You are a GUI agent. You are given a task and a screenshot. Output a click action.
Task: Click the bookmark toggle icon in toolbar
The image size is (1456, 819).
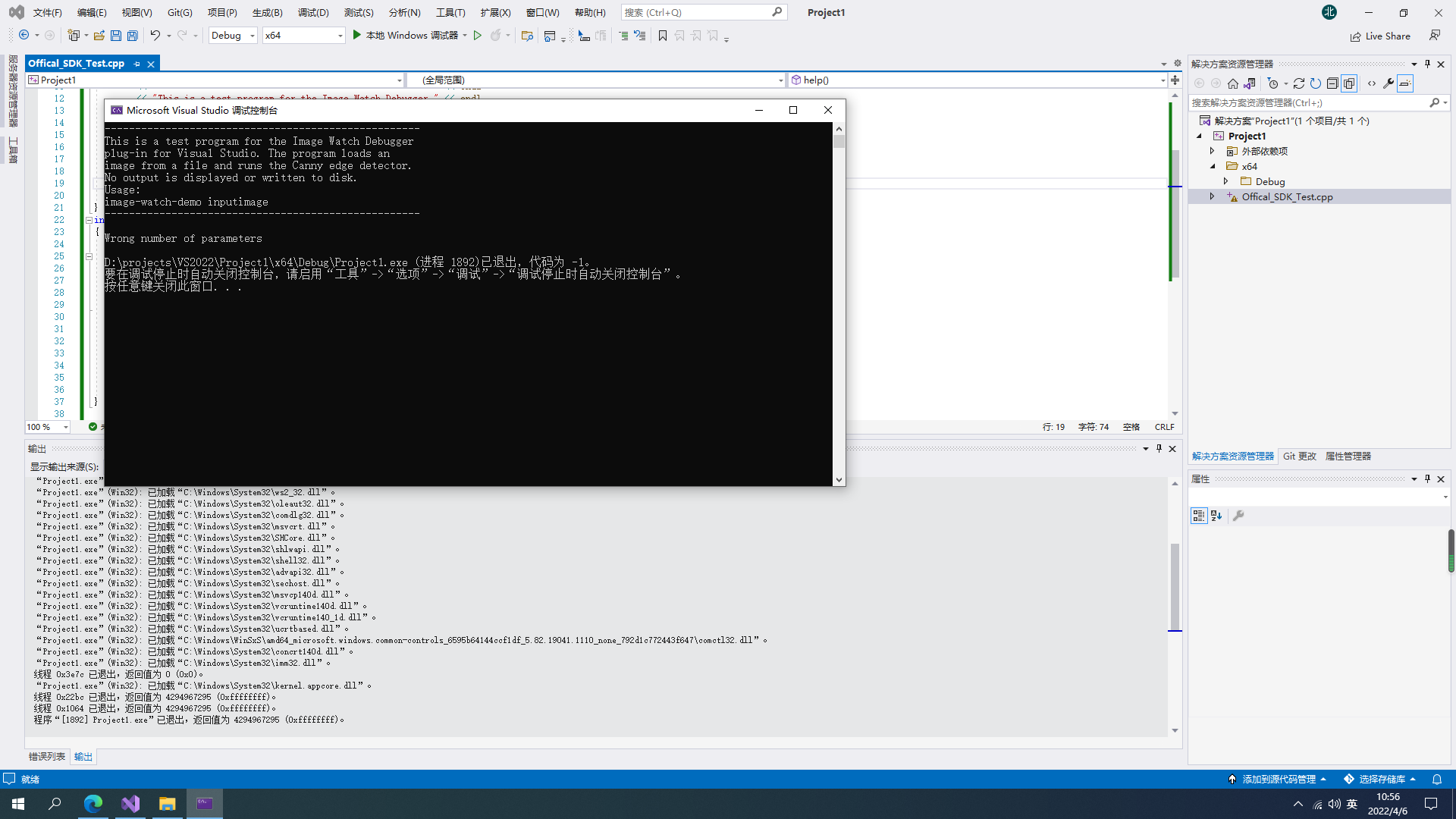point(663,36)
